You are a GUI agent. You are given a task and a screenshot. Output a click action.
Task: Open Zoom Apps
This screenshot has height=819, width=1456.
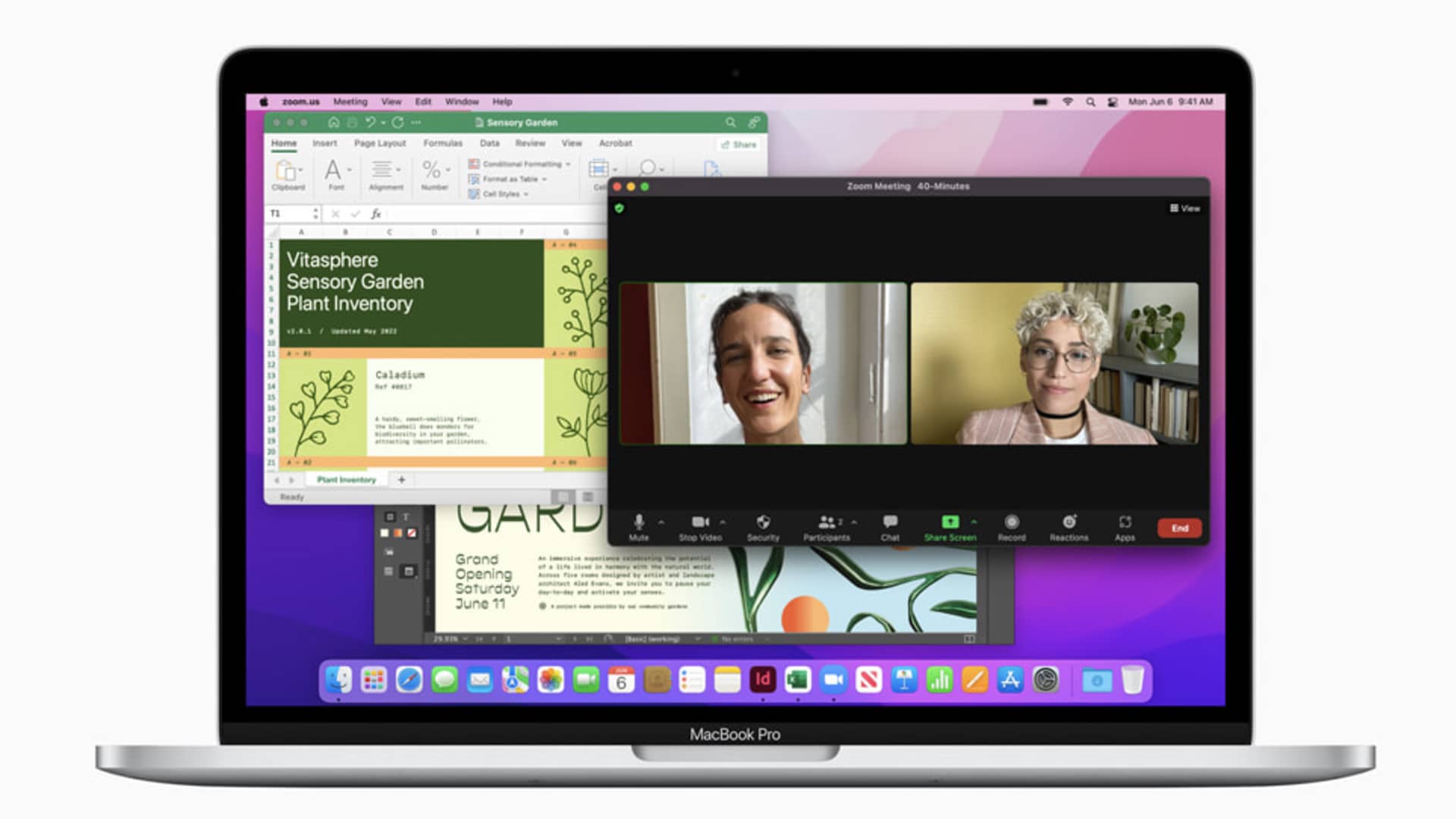[1125, 527]
